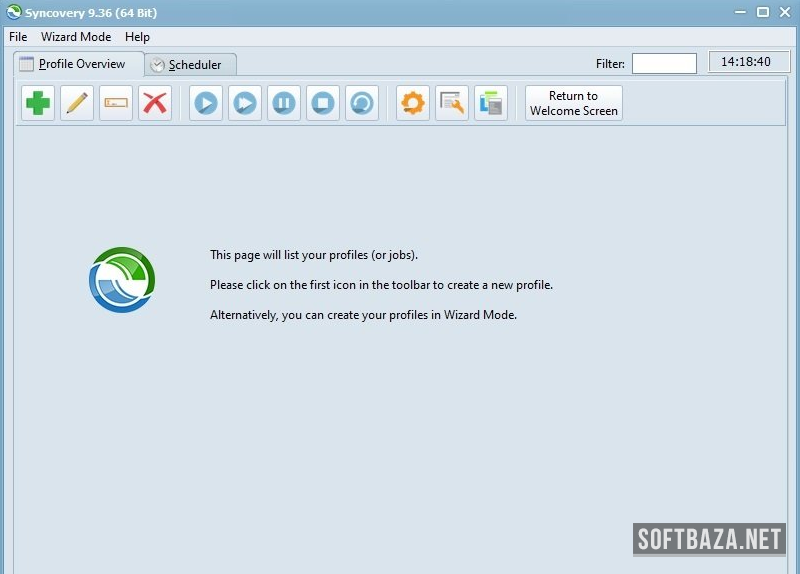Delete profile with the red X icon
The image size is (800, 574).
pyautogui.click(x=154, y=103)
